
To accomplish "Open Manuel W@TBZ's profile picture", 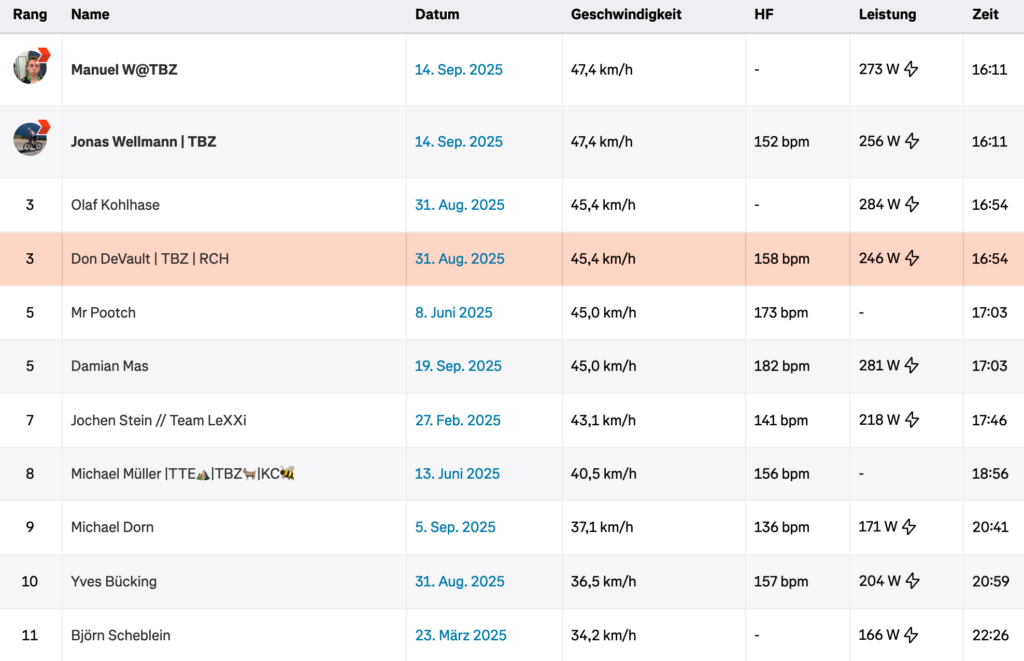I will pos(31,67).
